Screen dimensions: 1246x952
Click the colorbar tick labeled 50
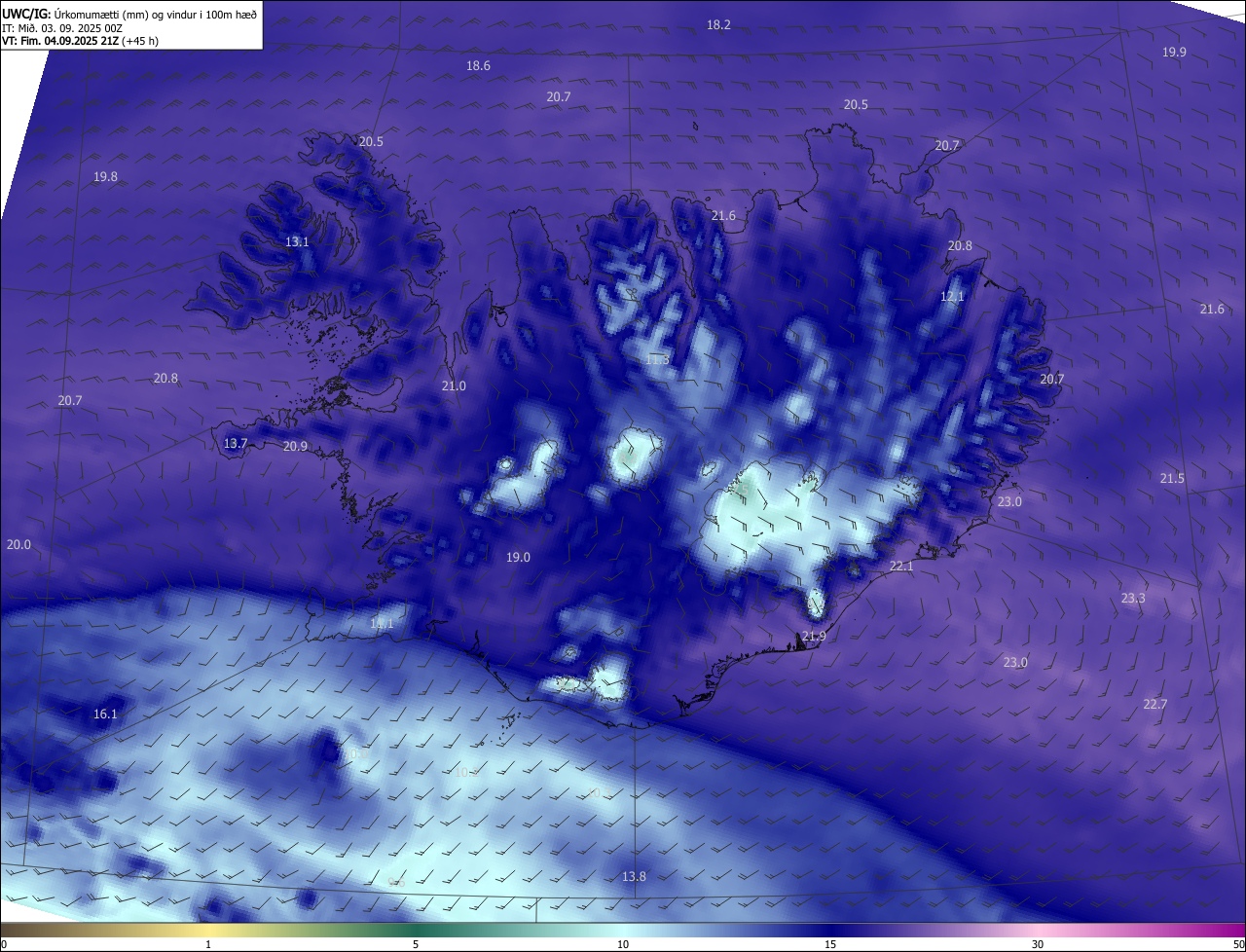pos(1237,944)
